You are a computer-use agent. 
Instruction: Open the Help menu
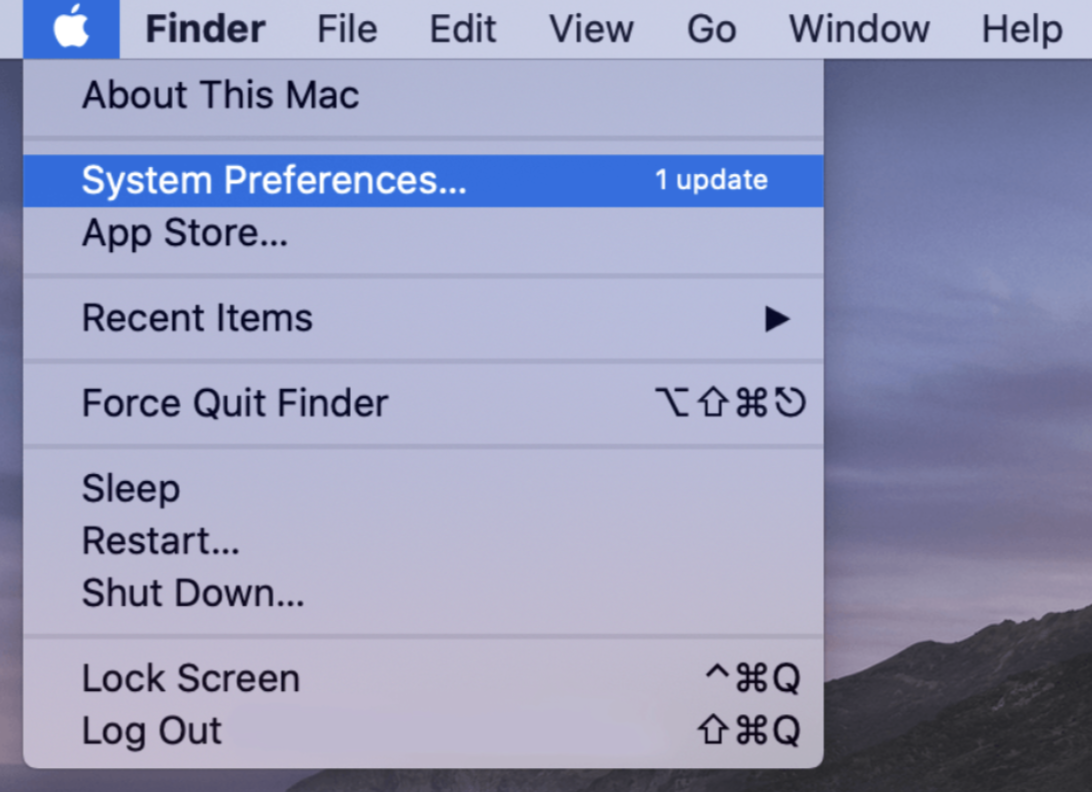click(x=1021, y=30)
